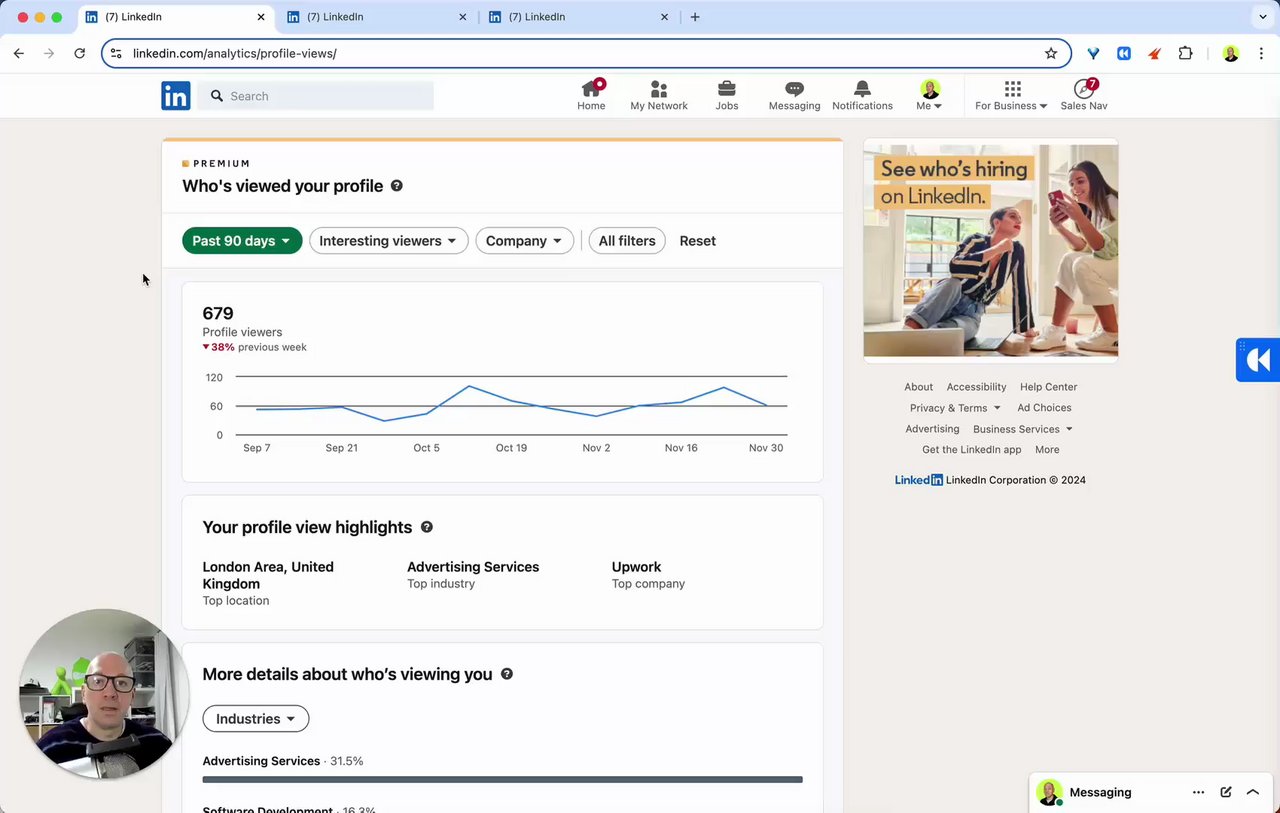Click the Chrome profile avatar
The image size is (1280, 813).
(x=1231, y=53)
